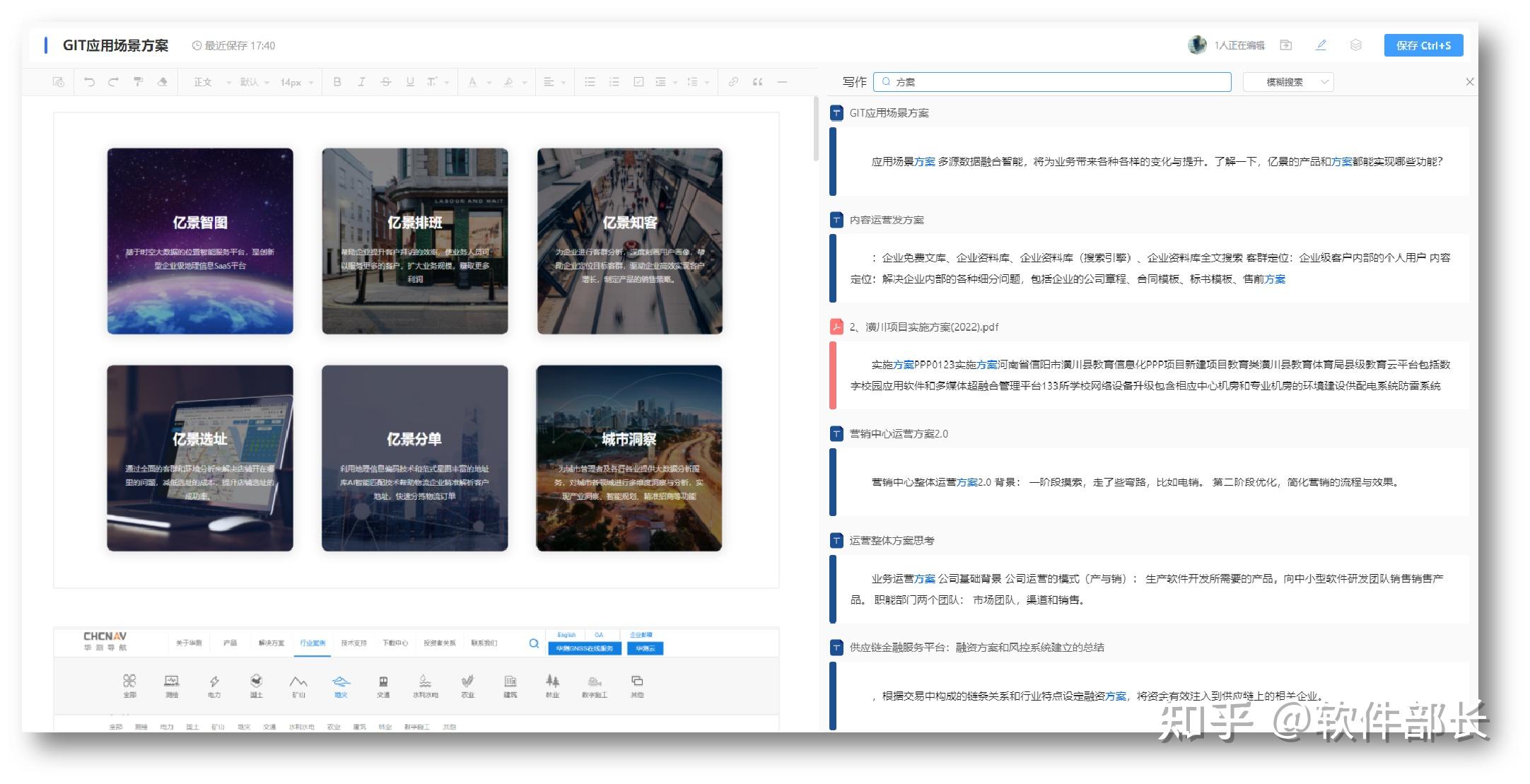Toggle italic text style

click(361, 82)
